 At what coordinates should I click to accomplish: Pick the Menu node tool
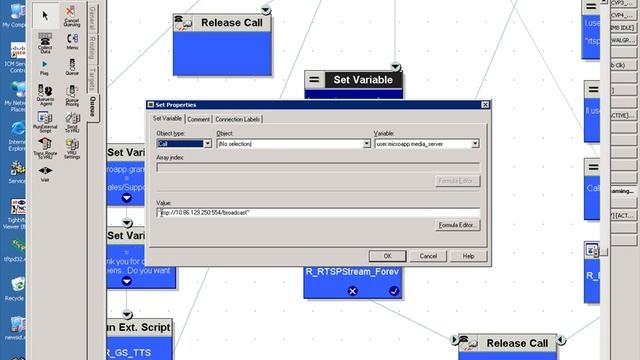(x=72, y=42)
